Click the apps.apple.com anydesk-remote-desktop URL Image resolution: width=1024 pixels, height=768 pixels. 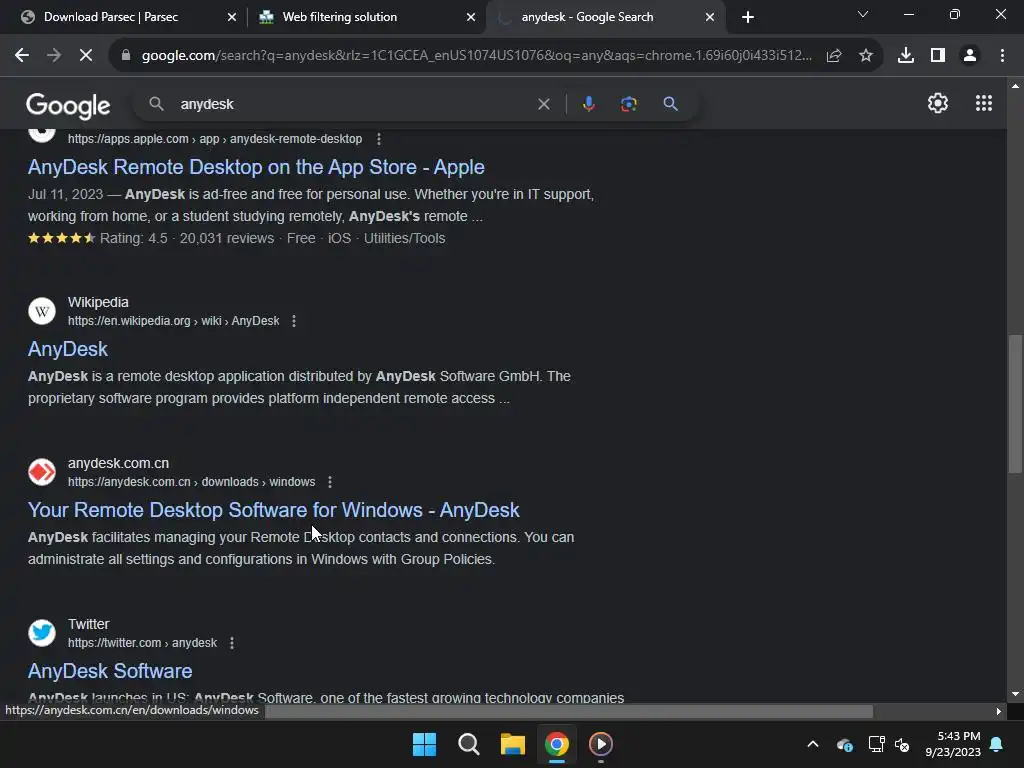coord(215,139)
